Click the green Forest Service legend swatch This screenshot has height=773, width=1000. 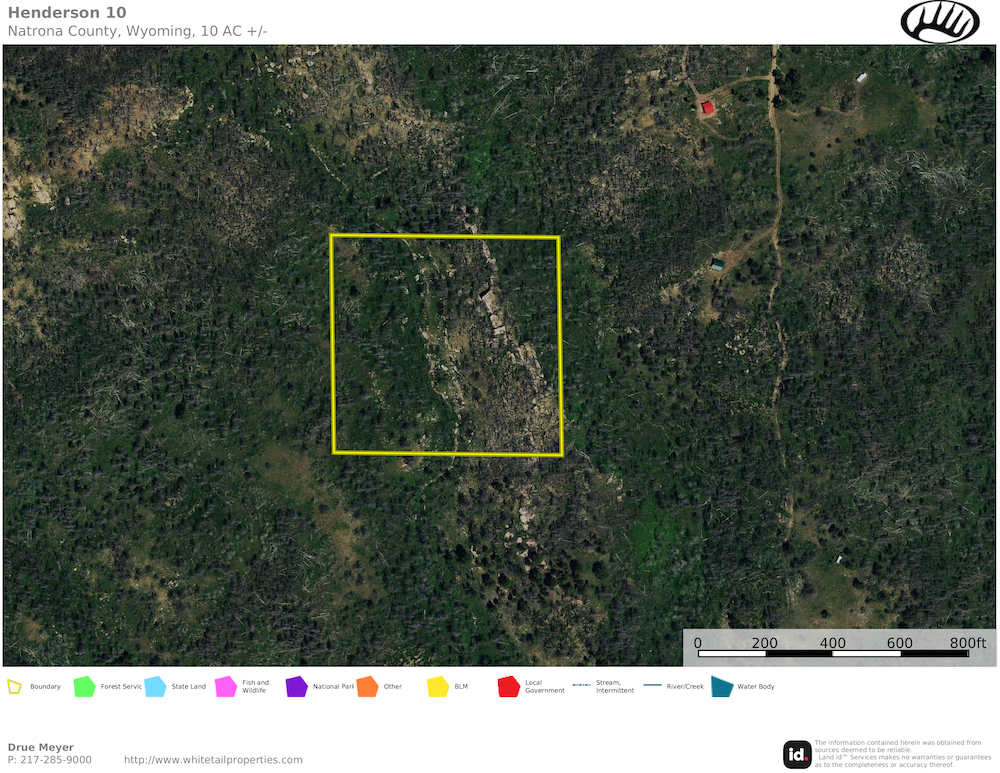[84, 687]
